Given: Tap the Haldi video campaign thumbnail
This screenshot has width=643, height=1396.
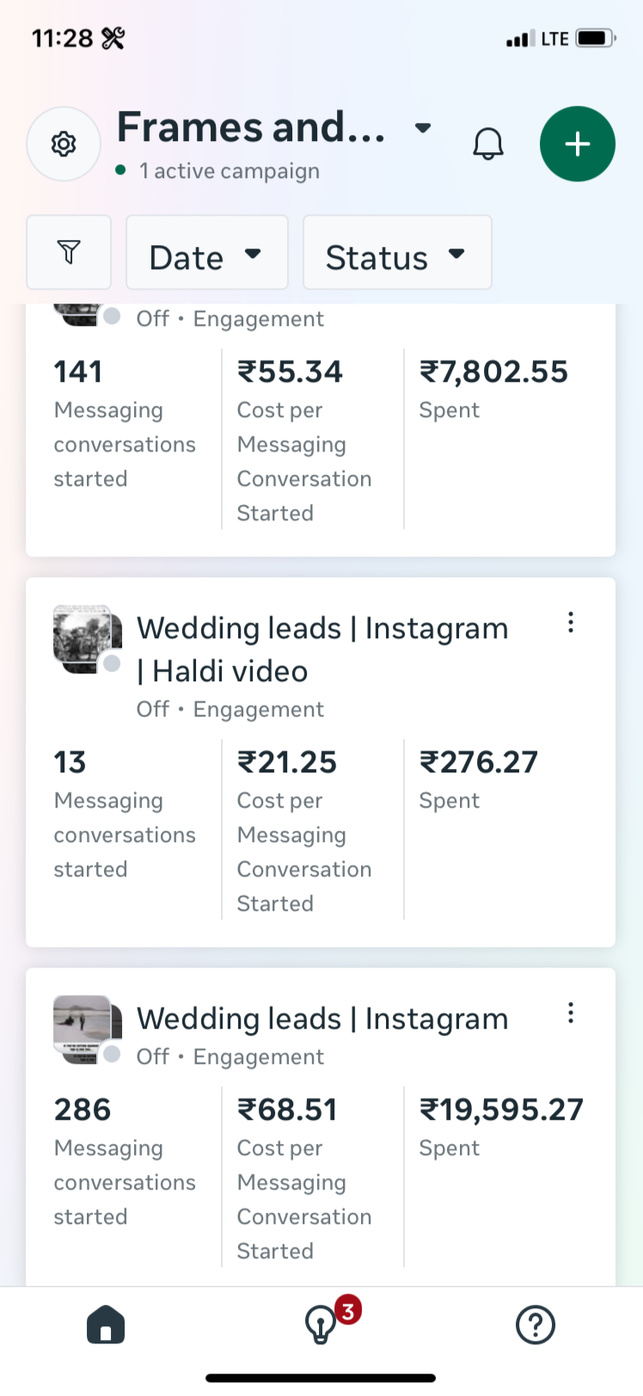Looking at the screenshot, I should tap(85, 636).
